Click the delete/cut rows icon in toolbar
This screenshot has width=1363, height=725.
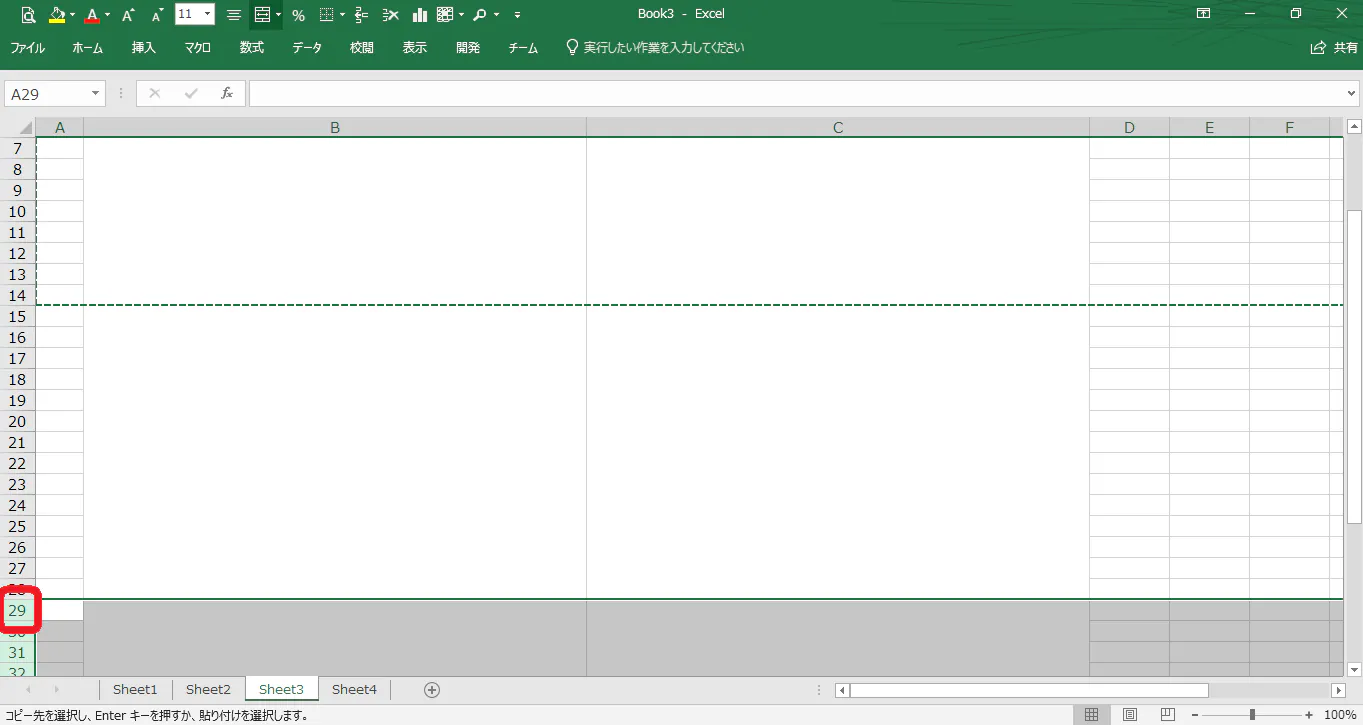[391, 15]
